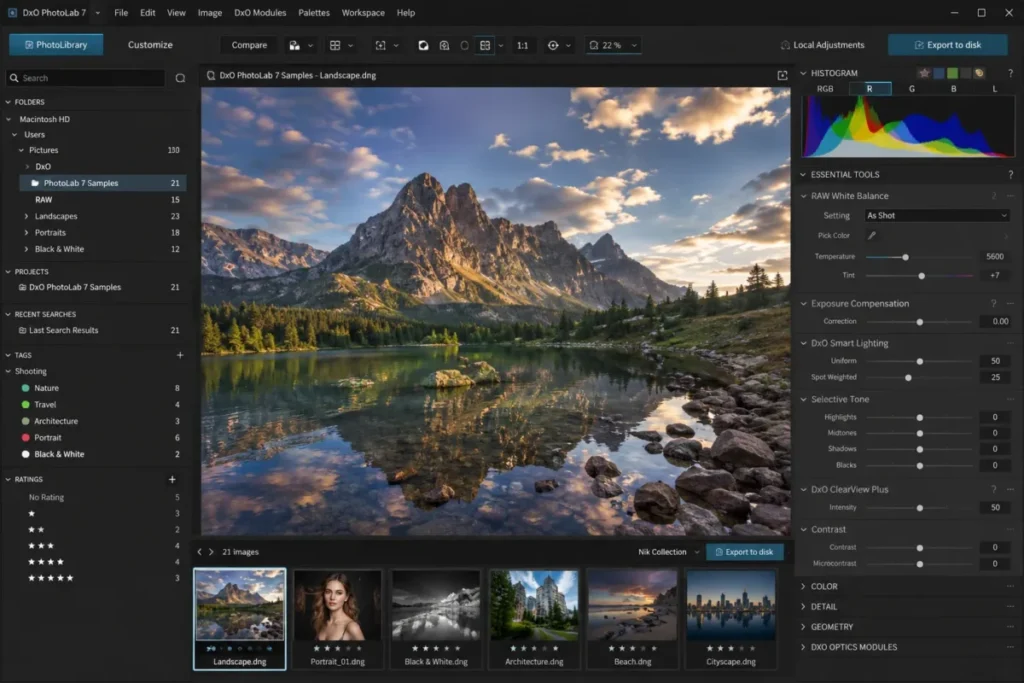Open the Nik Collection dropdown

tap(668, 552)
